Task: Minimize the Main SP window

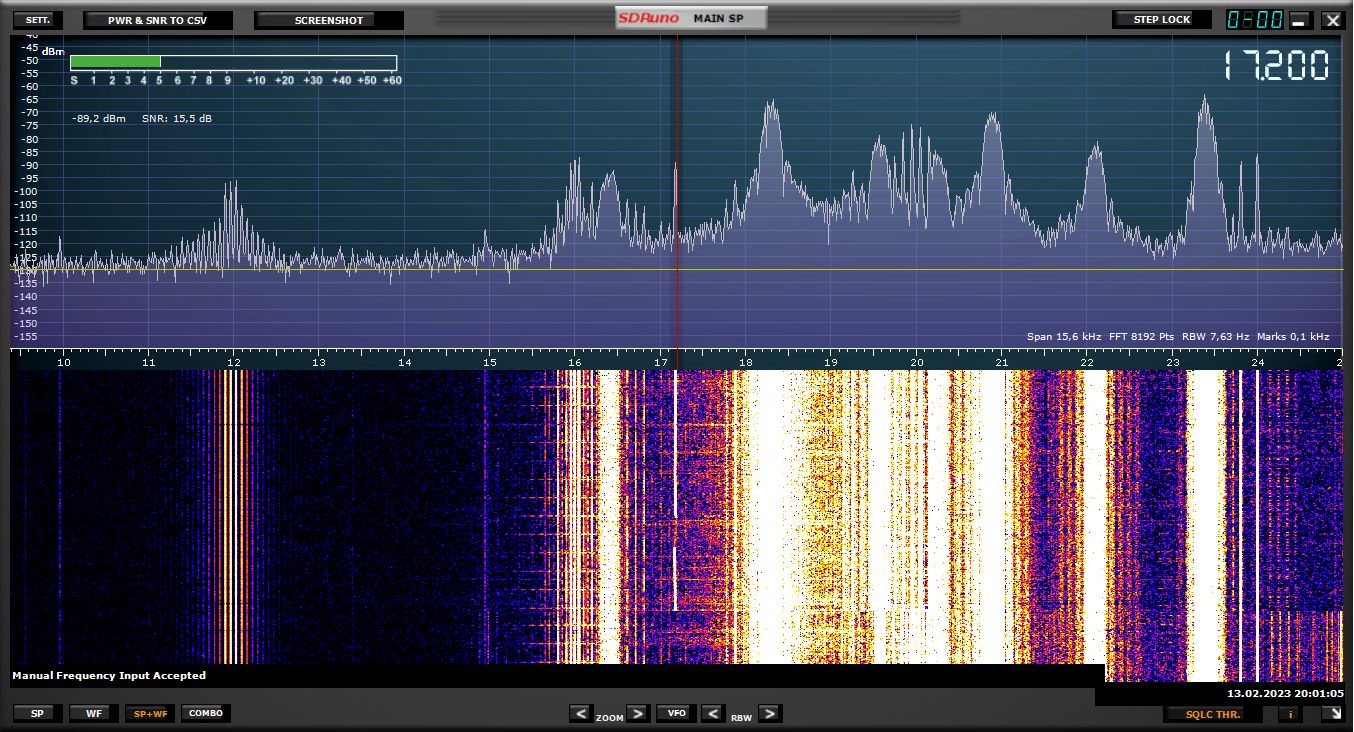Action: click(x=1300, y=20)
